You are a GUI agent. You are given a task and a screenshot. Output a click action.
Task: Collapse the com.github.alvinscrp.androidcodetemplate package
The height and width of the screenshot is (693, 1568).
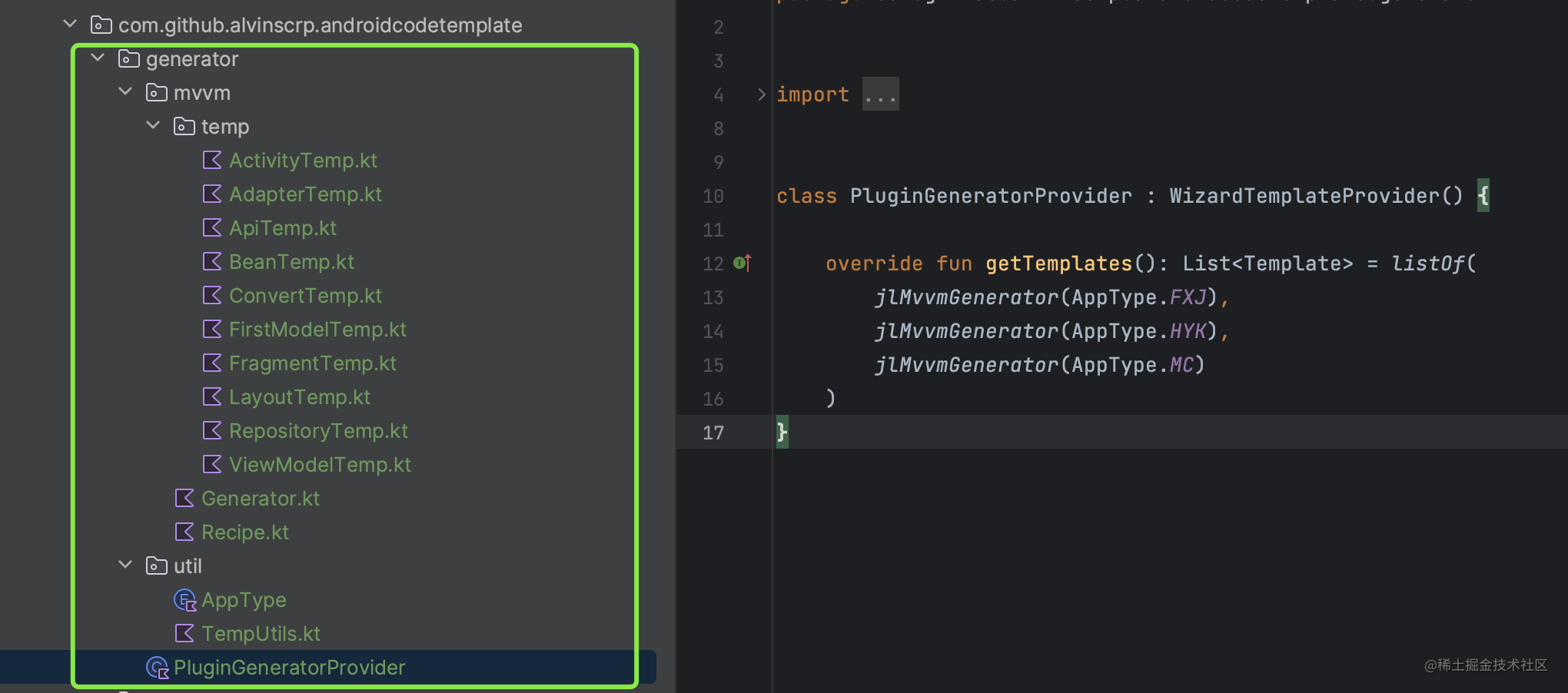tap(70, 24)
